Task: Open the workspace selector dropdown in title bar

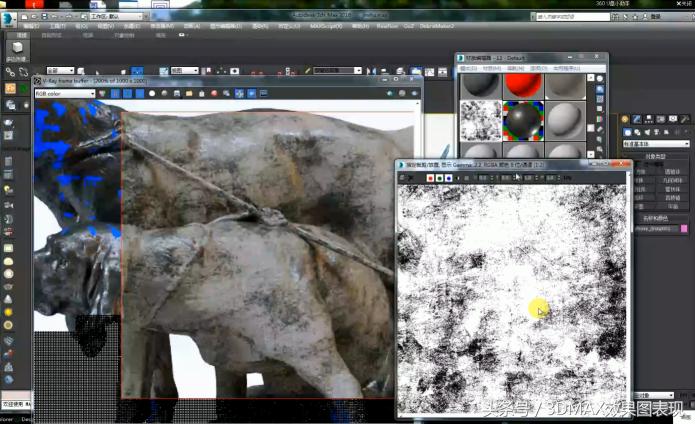Action: pyautogui.click(x=117, y=16)
